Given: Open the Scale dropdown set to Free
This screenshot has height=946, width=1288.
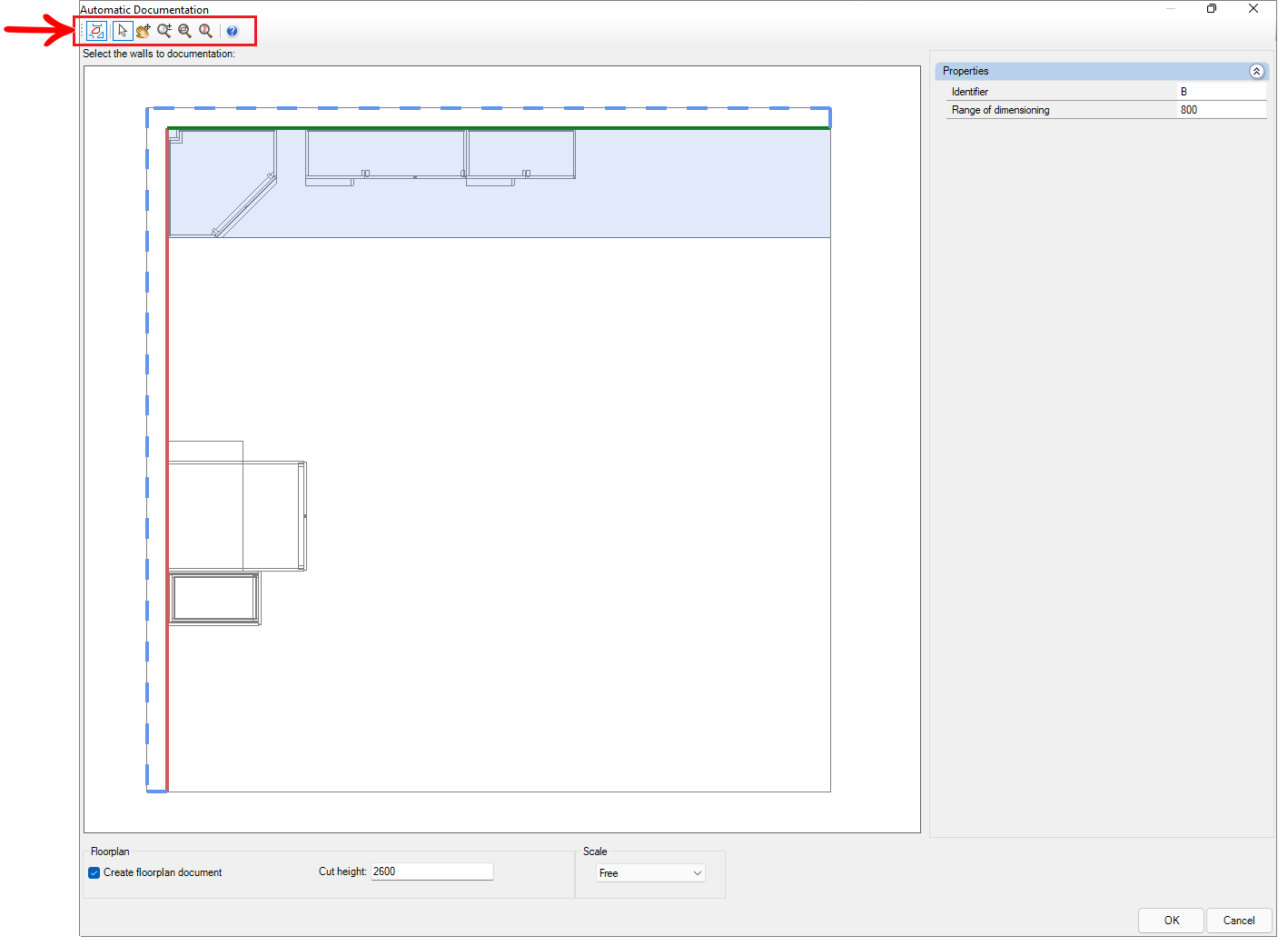Looking at the screenshot, I should (651, 873).
